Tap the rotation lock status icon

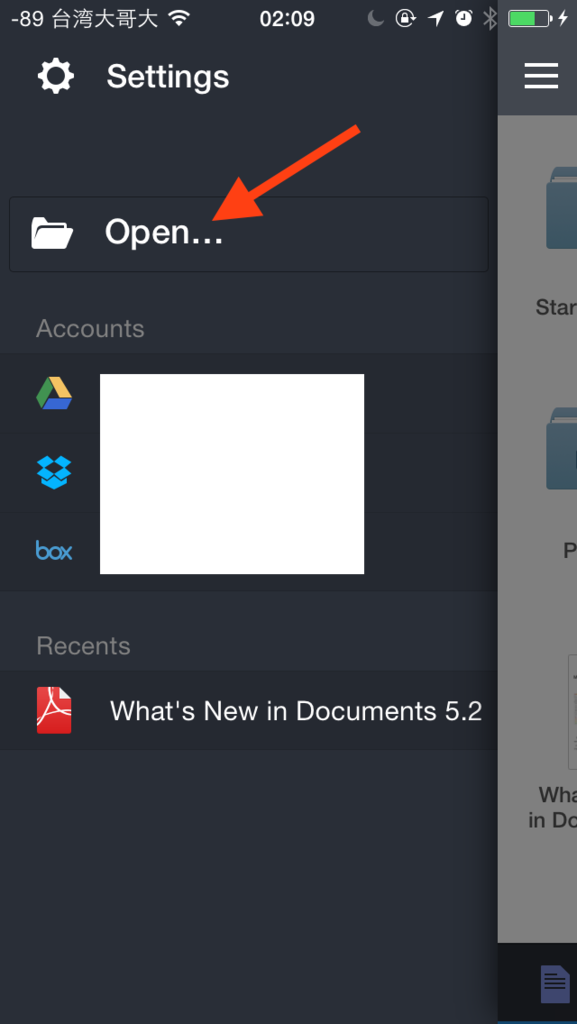tap(405, 18)
